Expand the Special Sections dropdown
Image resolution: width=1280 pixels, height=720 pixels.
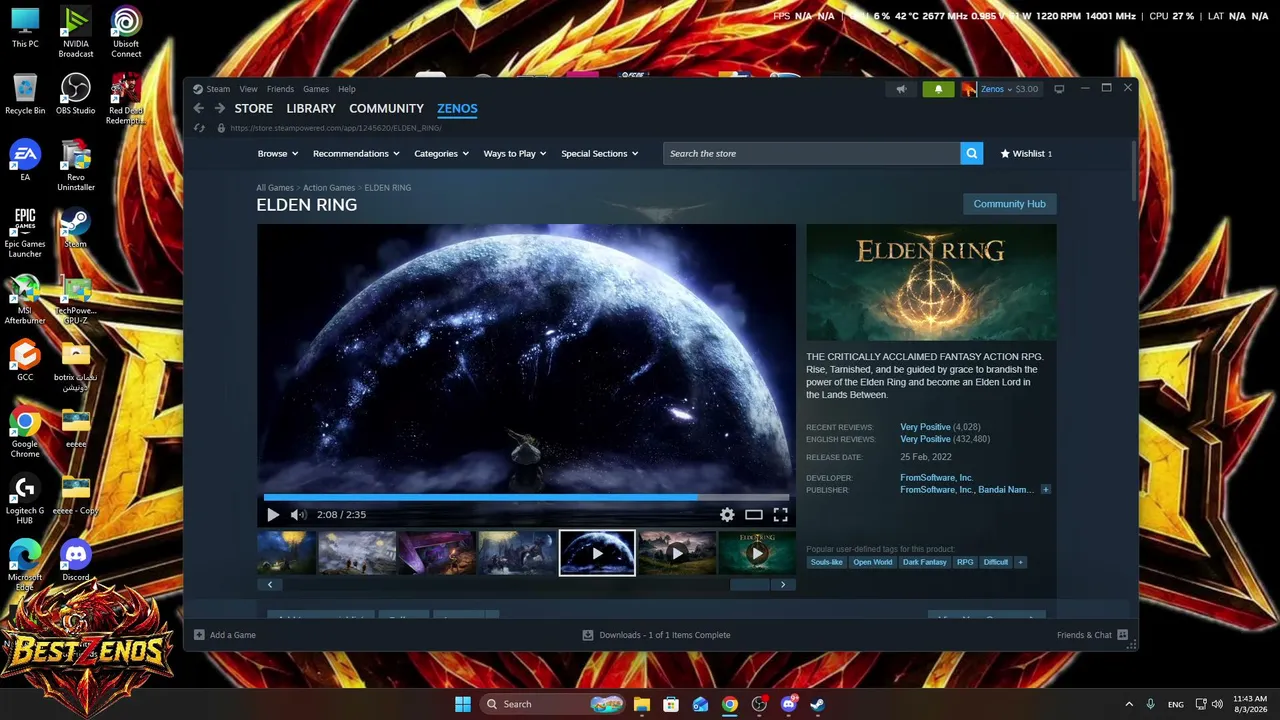[600, 154]
